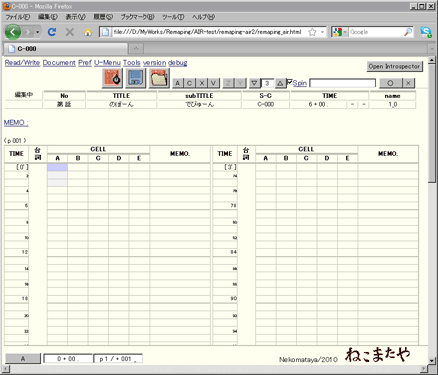Click the small X toolbar button
The height and width of the screenshot is (375, 438).
pos(202,83)
